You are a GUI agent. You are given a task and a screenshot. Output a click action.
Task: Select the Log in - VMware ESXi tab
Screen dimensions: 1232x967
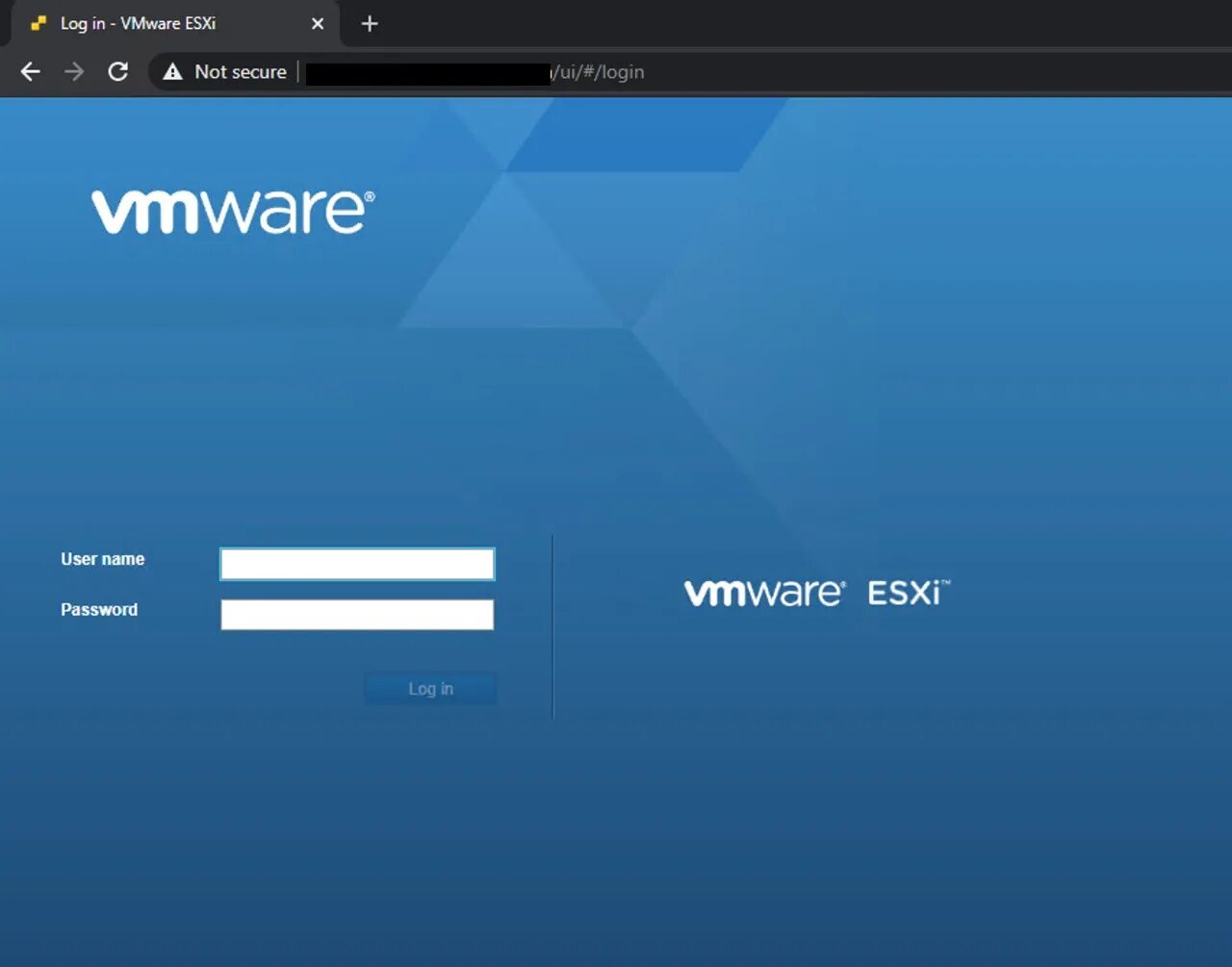click(x=175, y=24)
